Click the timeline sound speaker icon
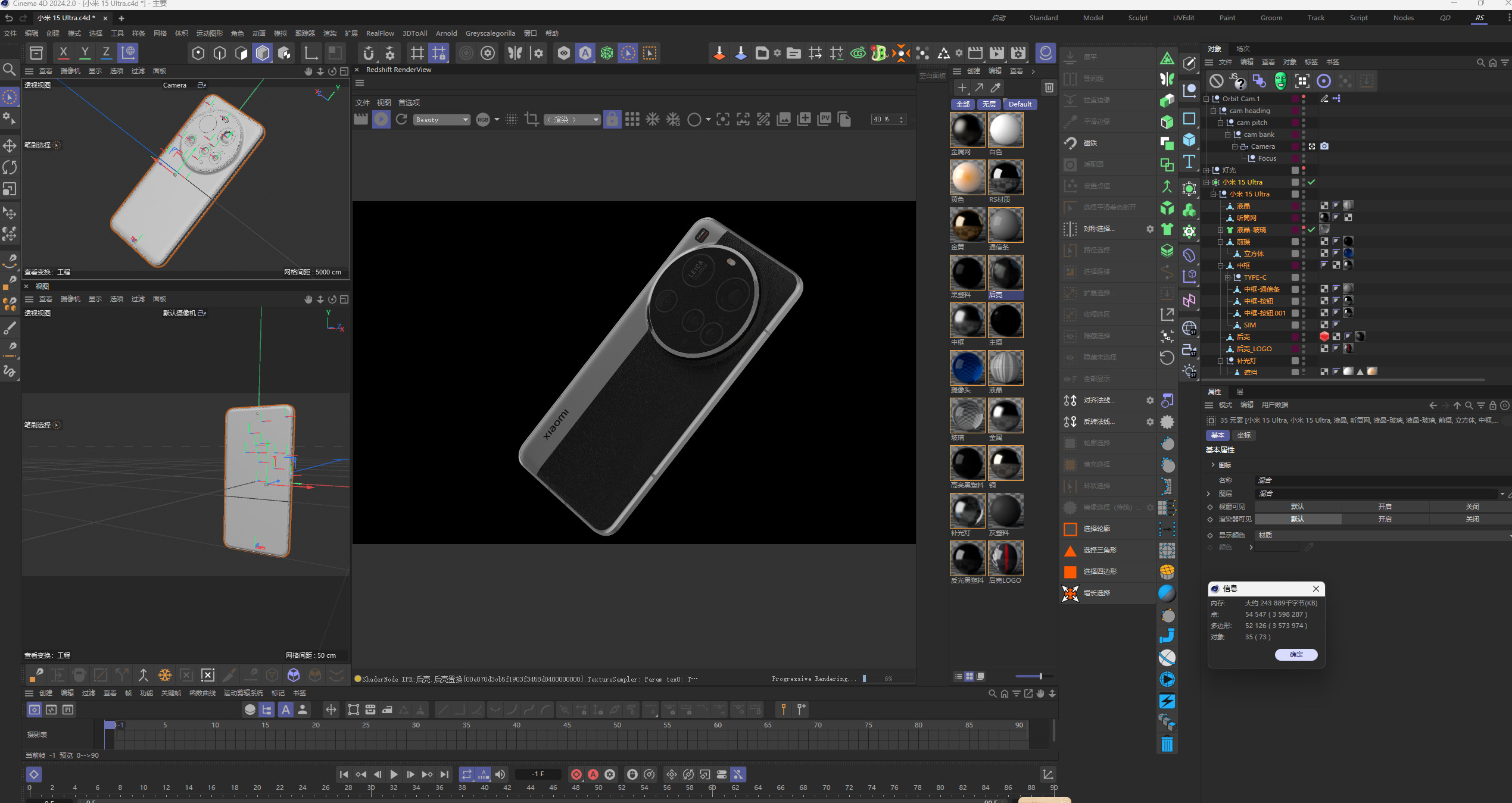Image resolution: width=1512 pixels, height=803 pixels. click(x=500, y=774)
